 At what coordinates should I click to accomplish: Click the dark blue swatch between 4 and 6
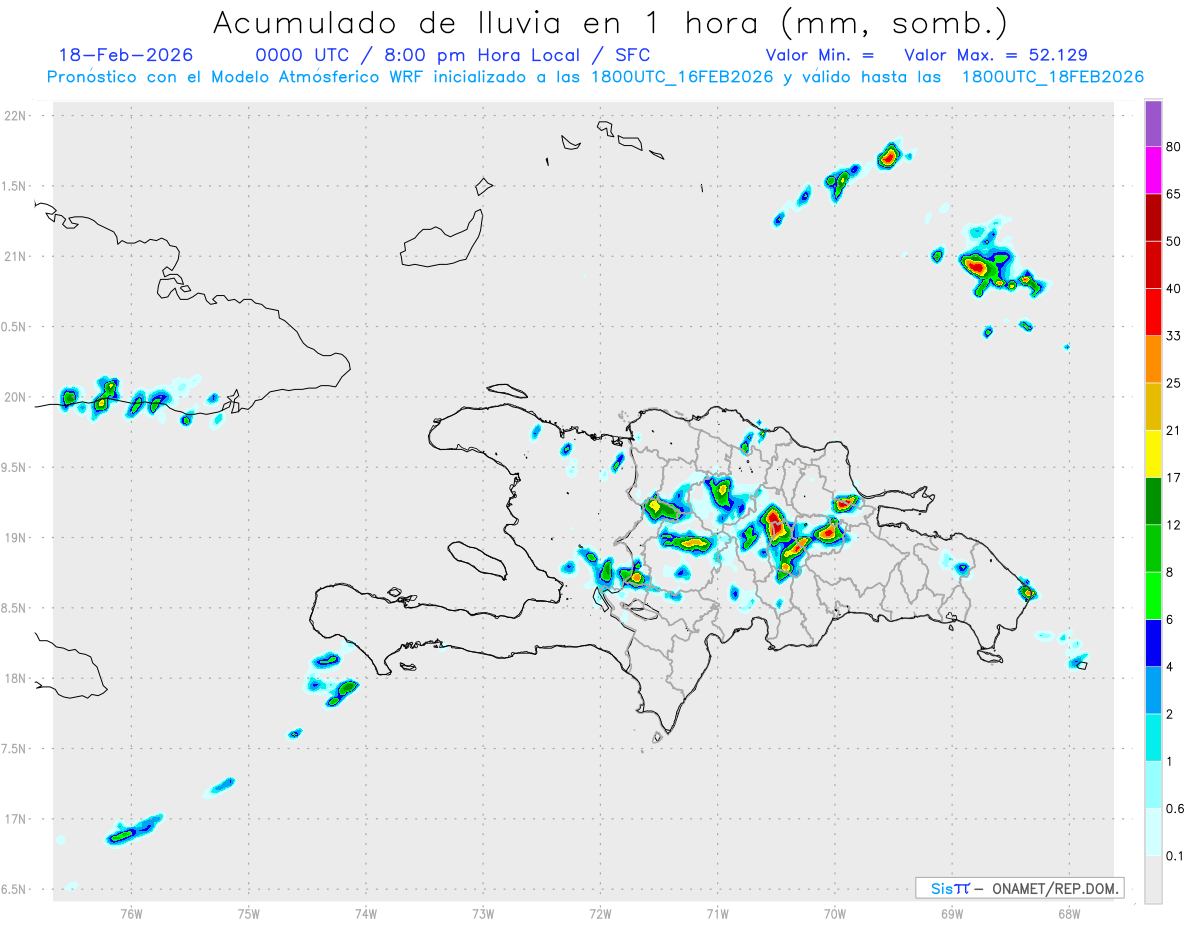1153,643
